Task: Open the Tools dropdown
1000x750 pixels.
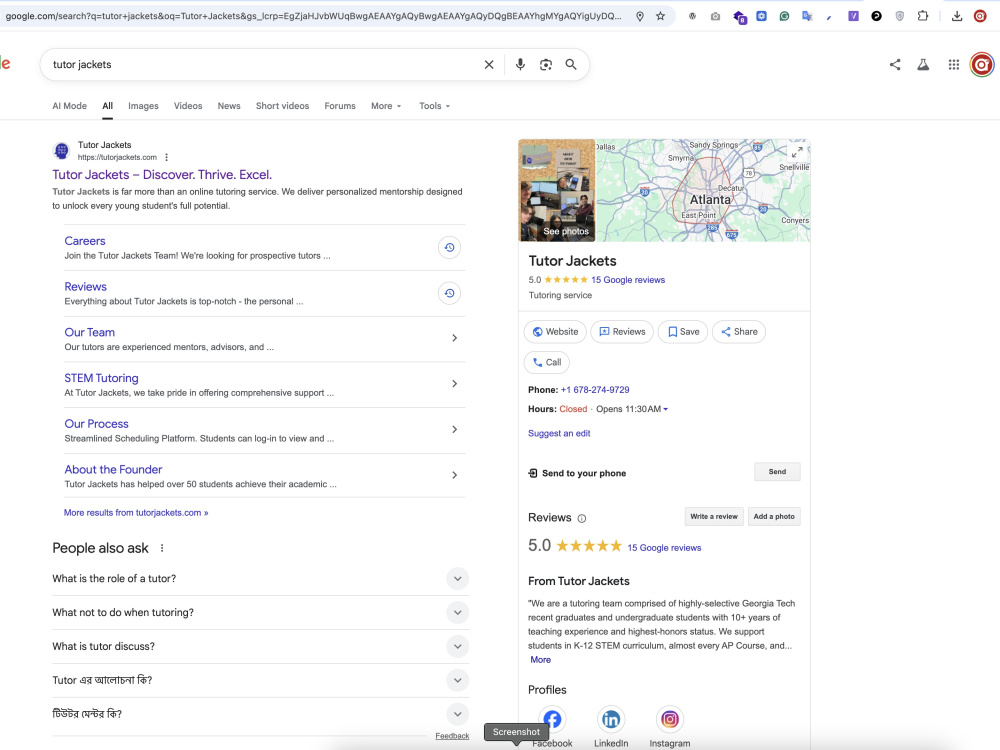Action: pos(434,106)
